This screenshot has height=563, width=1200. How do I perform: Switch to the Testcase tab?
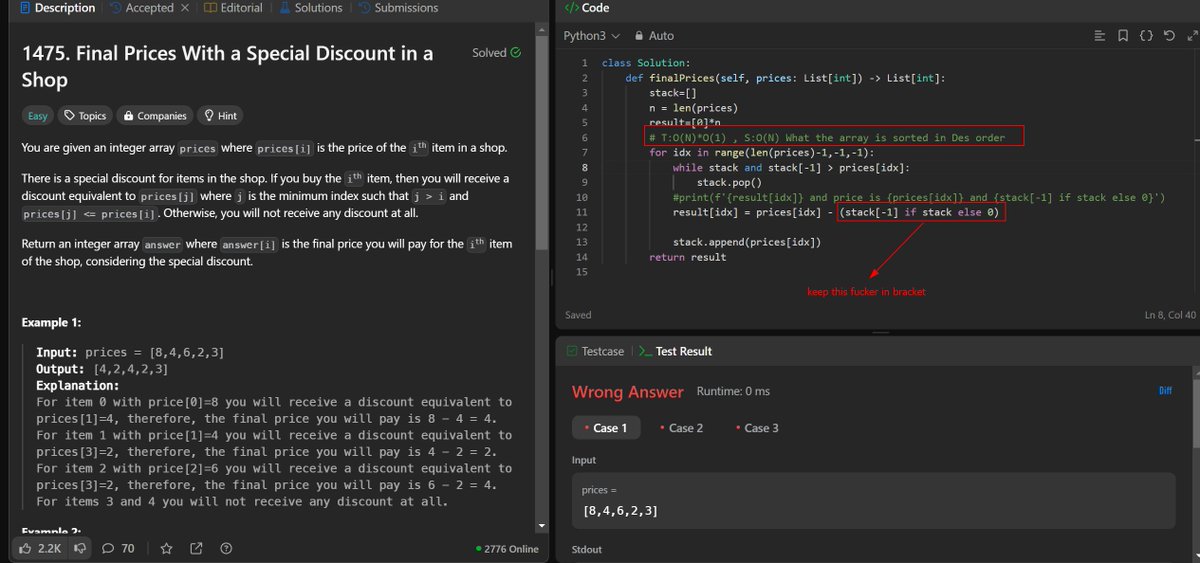595,351
